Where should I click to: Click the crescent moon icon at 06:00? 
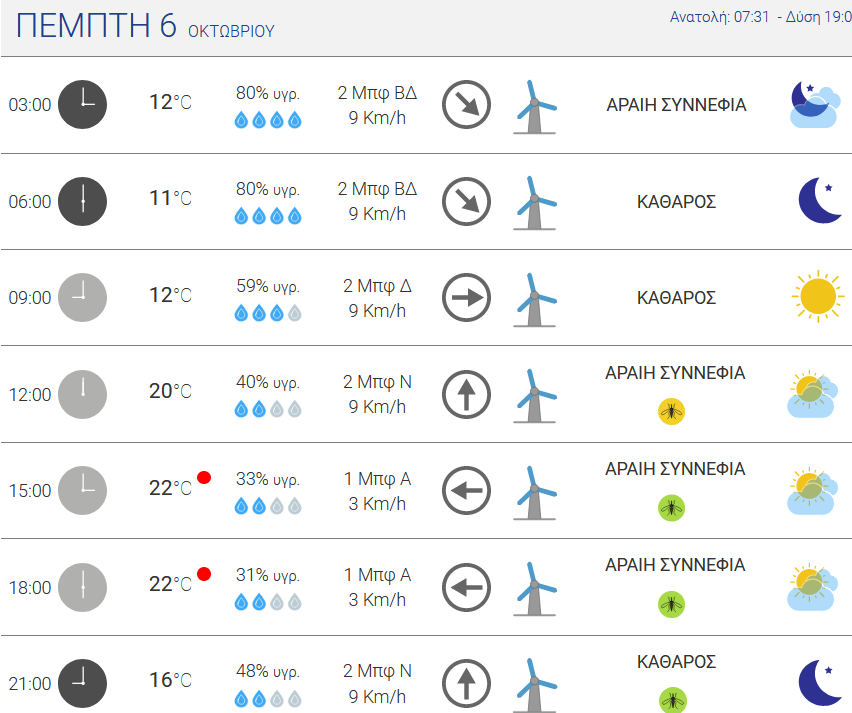pos(820,200)
